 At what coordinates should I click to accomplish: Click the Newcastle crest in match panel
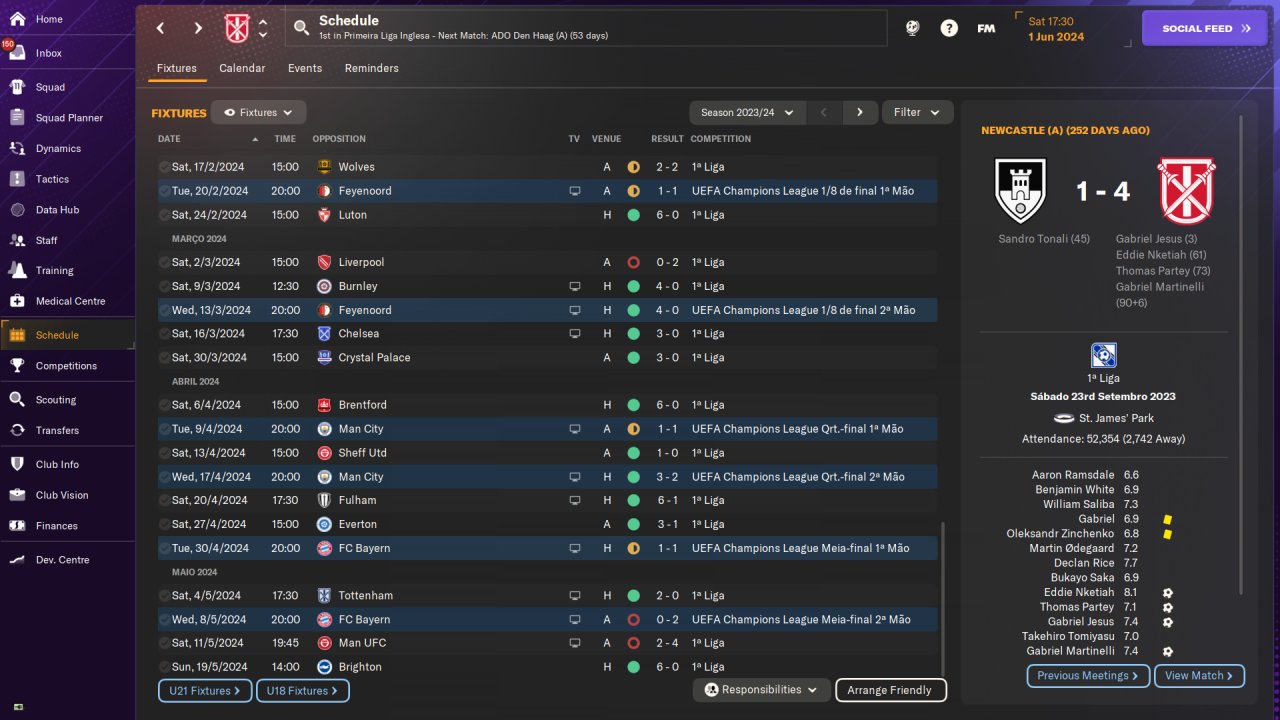tap(1022, 191)
